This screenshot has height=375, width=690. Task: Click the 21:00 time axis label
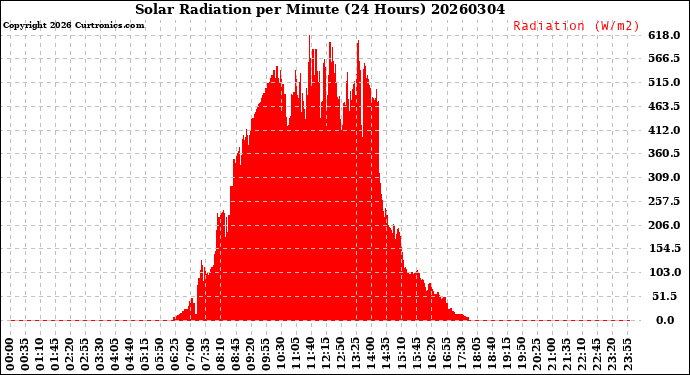[x=551, y=355]
